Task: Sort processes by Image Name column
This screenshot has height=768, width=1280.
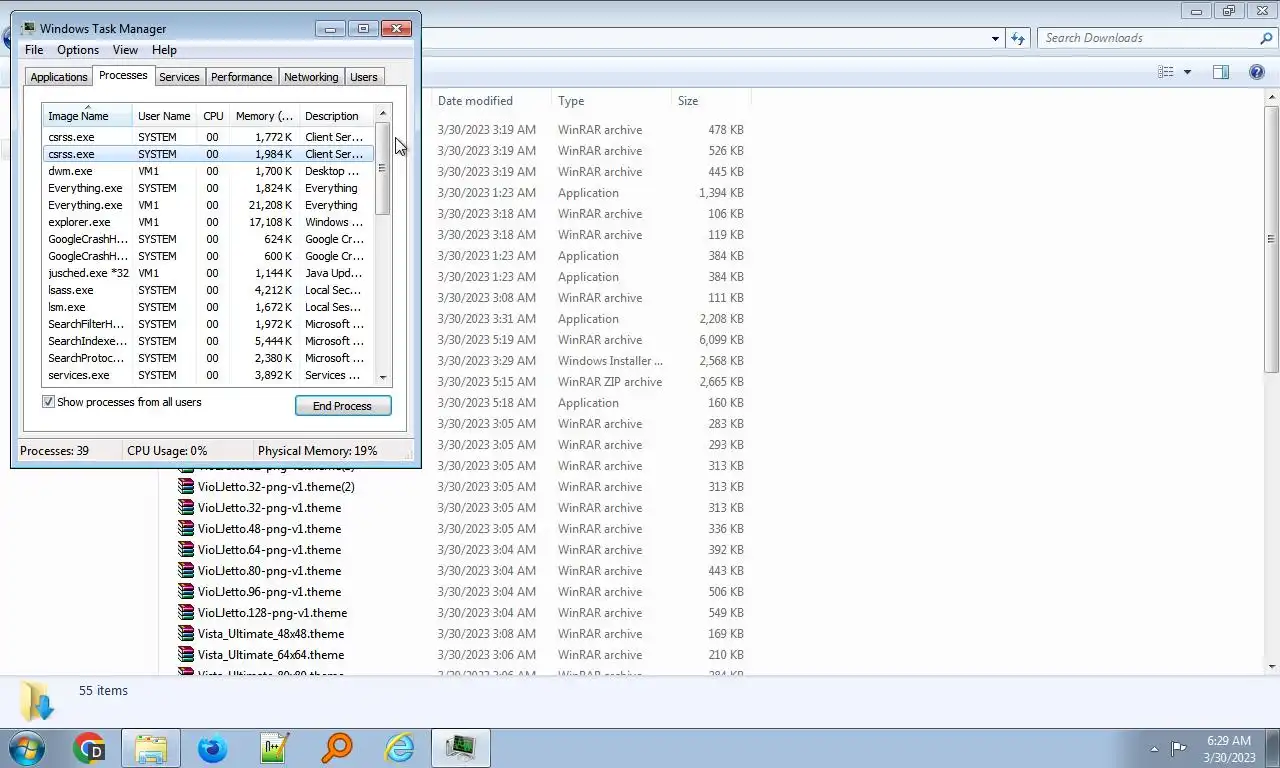Action: tap(86, 116)
